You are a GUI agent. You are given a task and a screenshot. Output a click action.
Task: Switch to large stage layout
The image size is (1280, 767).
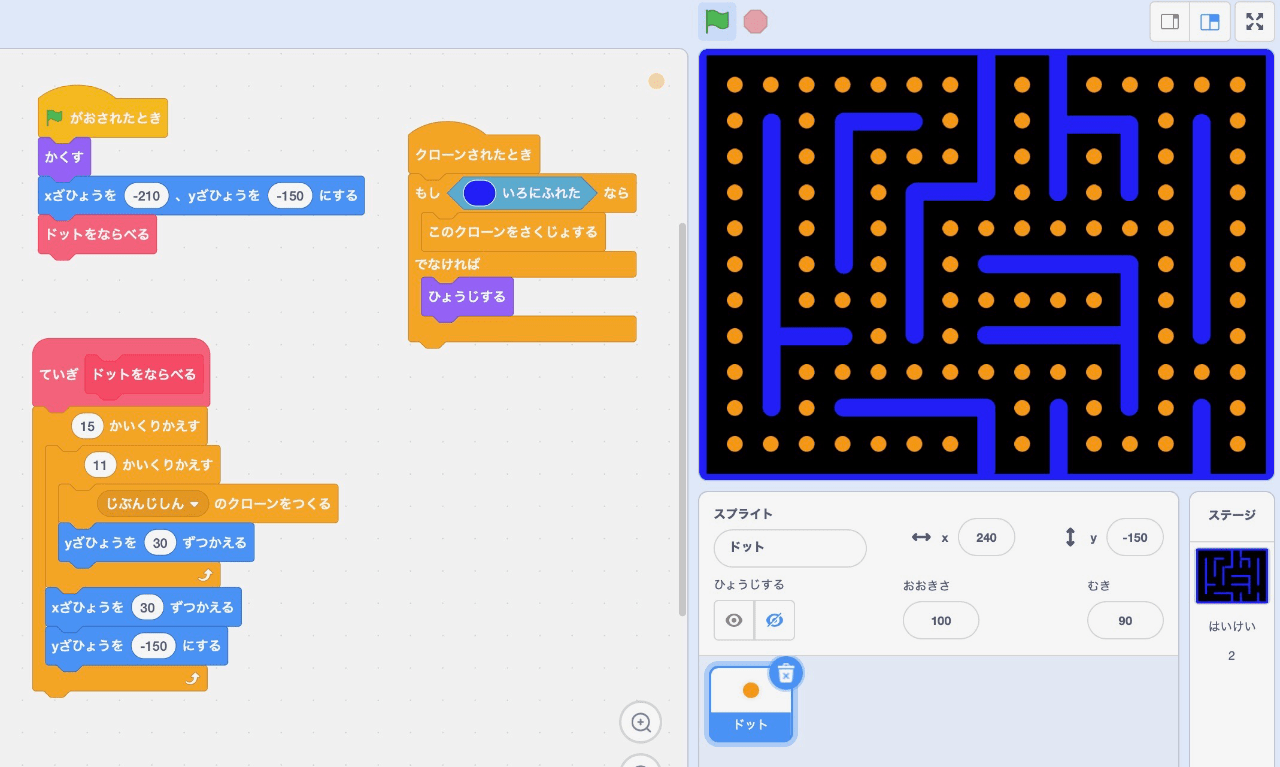(1210, 21)
